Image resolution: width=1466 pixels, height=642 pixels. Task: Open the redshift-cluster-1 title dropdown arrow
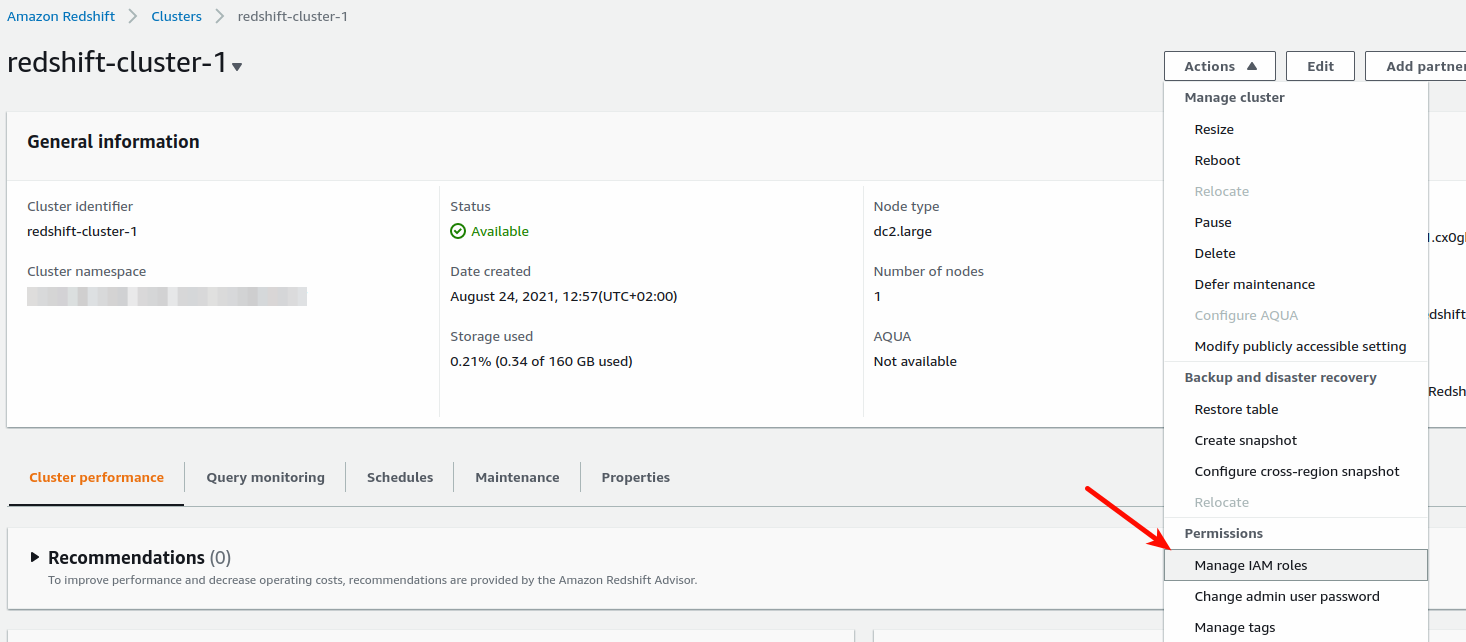pos(237,67)
